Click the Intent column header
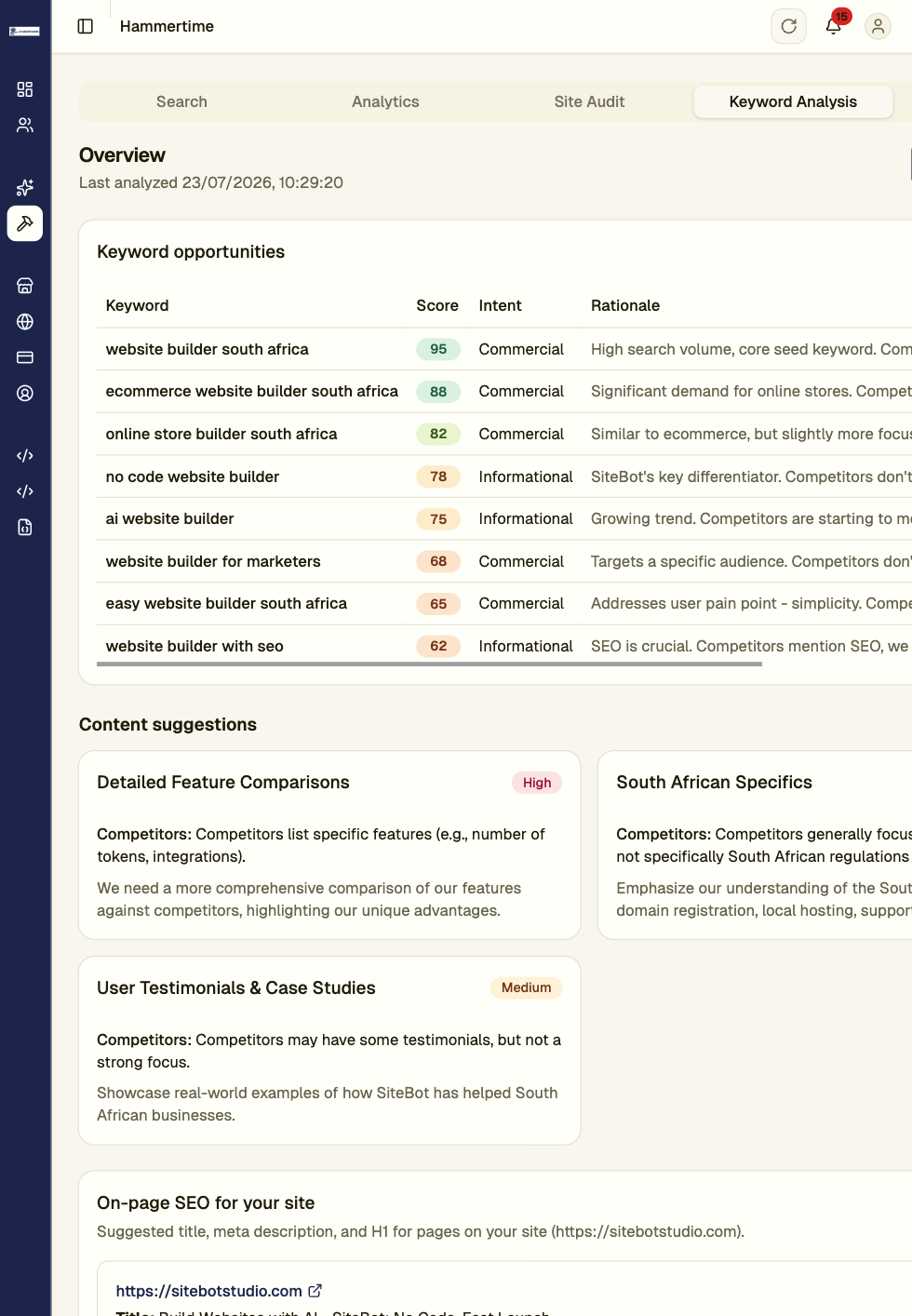Image resolution: width=912 pixels, height=1316 pixels. click(x=500, y=305)
